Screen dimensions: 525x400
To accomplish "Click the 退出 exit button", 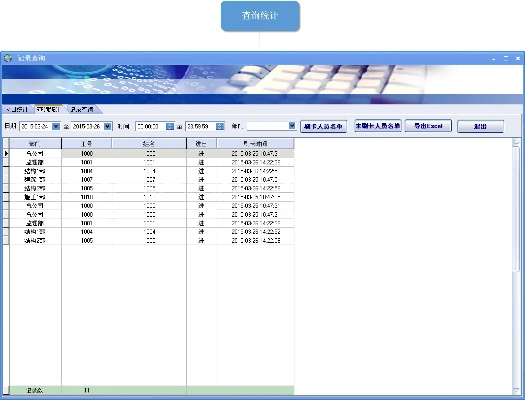I will tap(480, 127).
